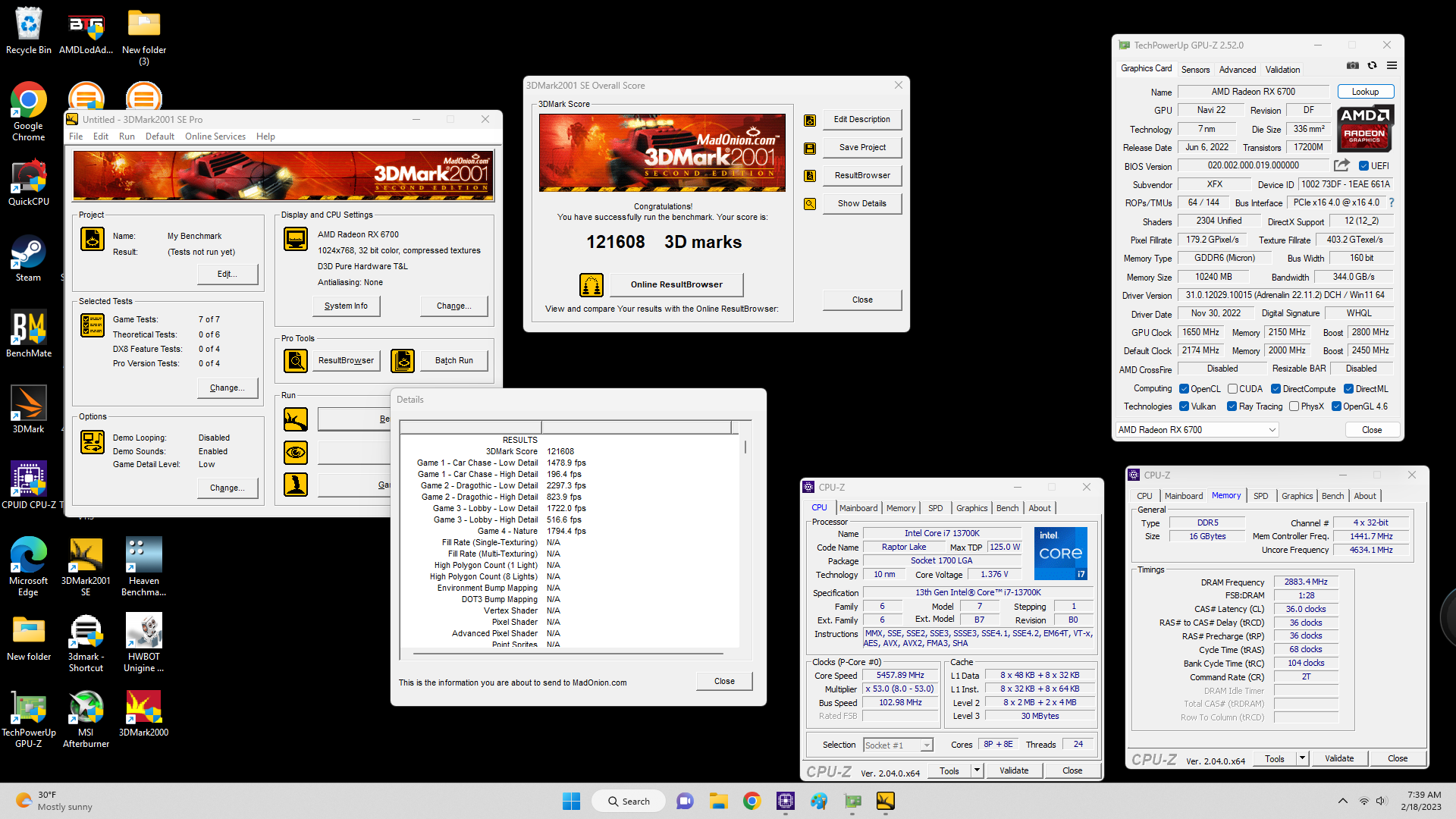
Task: Click the Edit Description icon
Action: coord(810,120)
